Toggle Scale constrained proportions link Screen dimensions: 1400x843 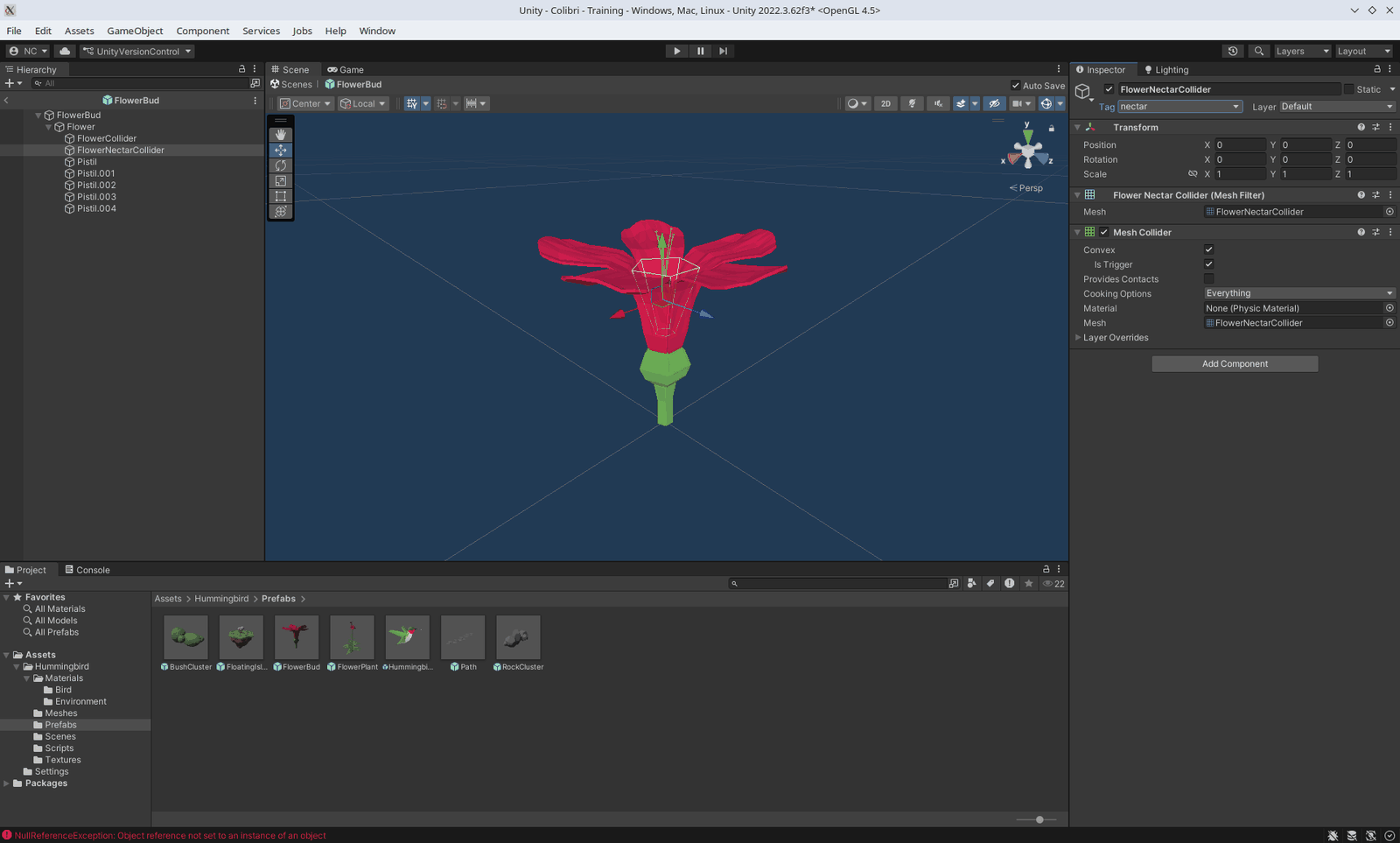[1192, 174]
